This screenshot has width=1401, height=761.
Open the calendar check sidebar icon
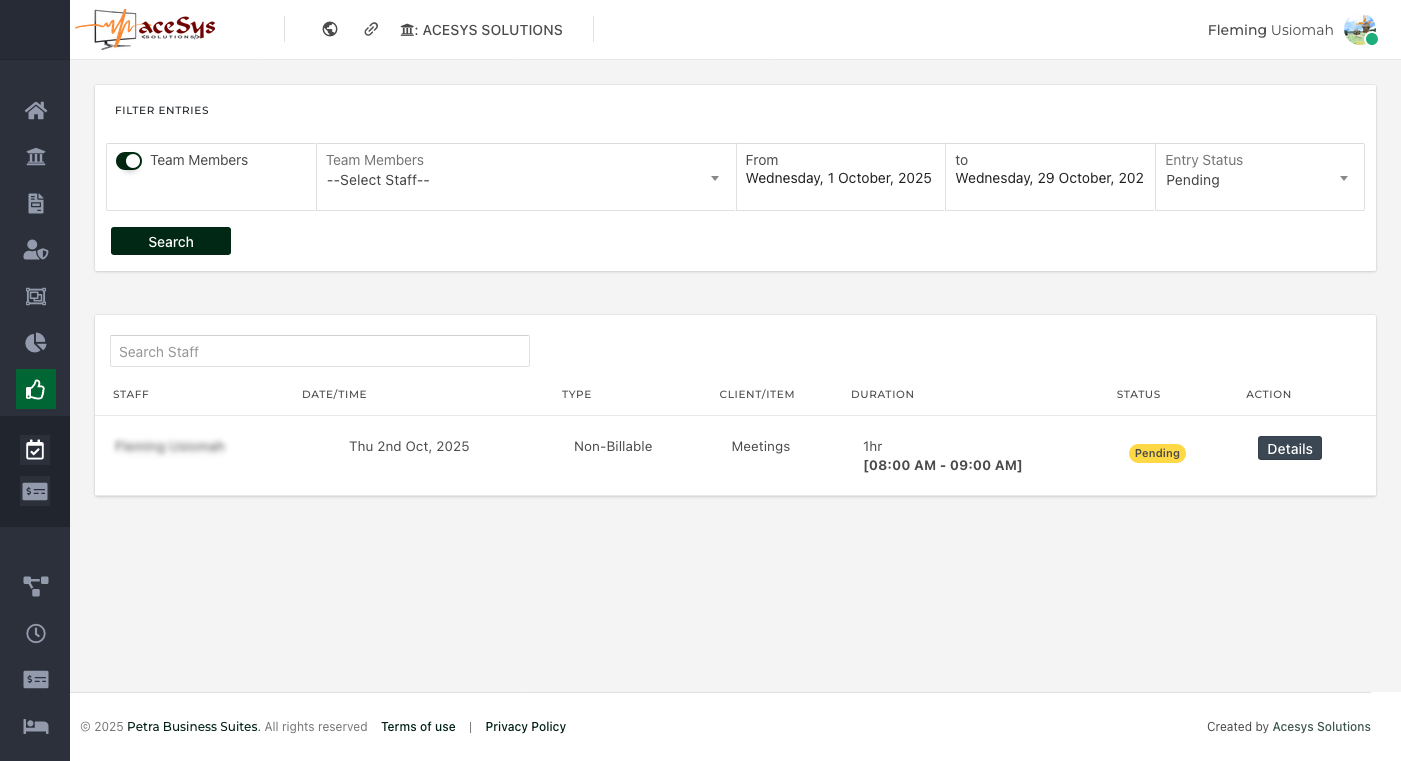(35, 450)
